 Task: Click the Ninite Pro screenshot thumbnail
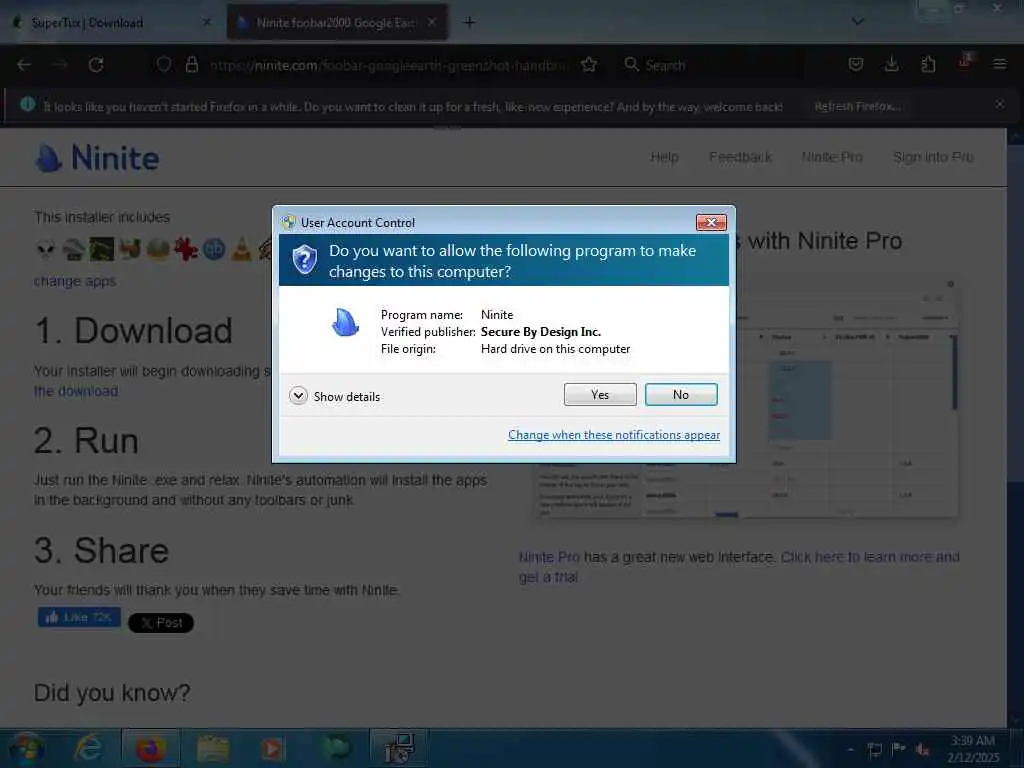(x=746, y=400)
